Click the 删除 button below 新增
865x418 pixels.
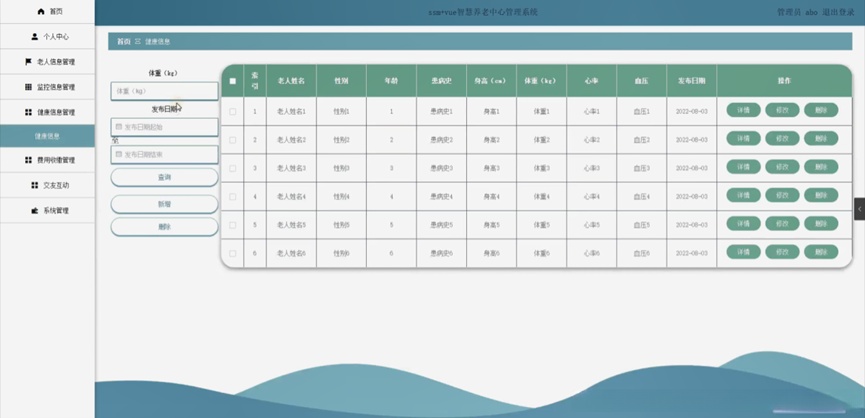164,227
